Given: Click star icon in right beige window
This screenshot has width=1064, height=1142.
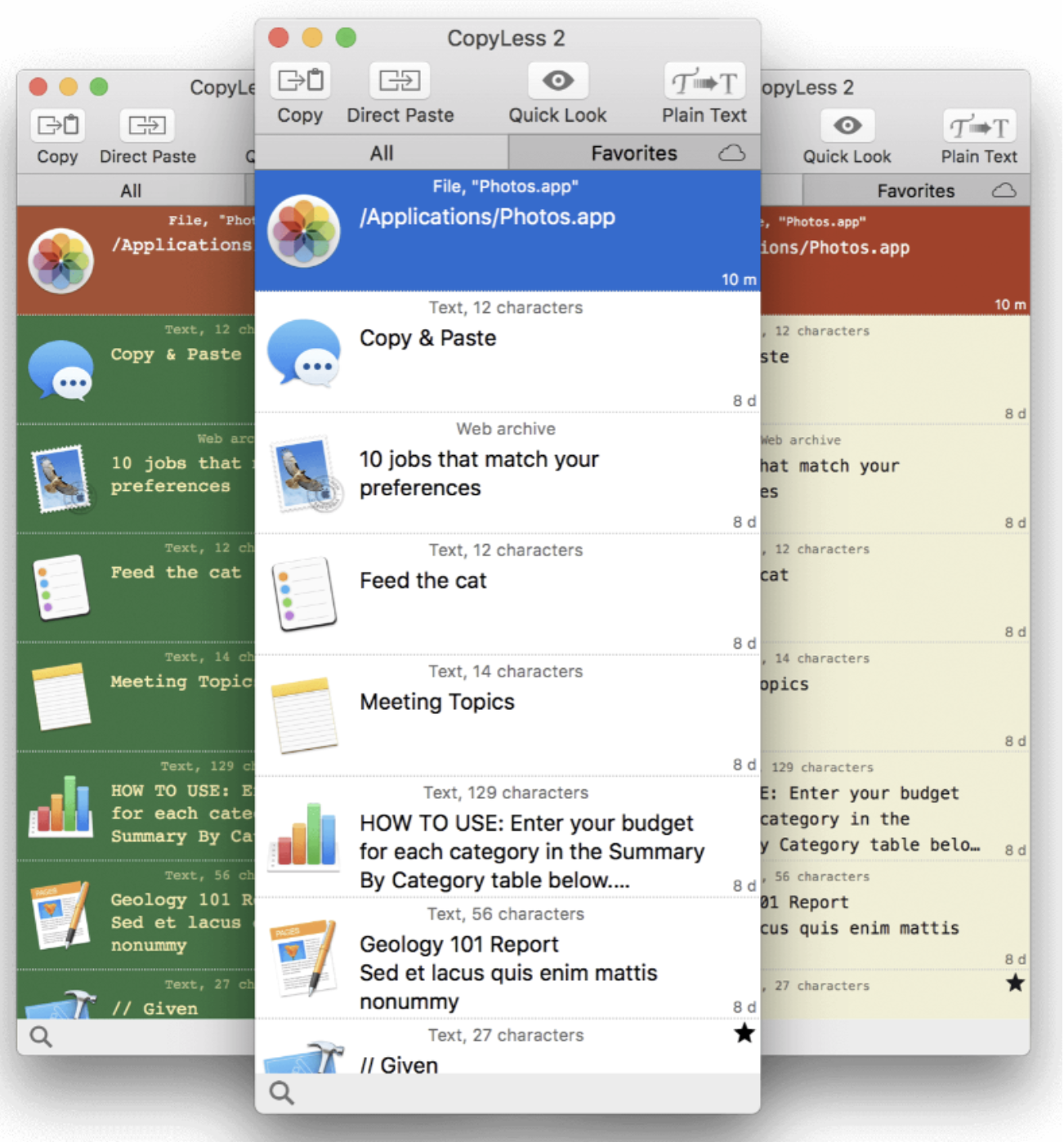Looking at the screenshot, I should [1015, 983].
